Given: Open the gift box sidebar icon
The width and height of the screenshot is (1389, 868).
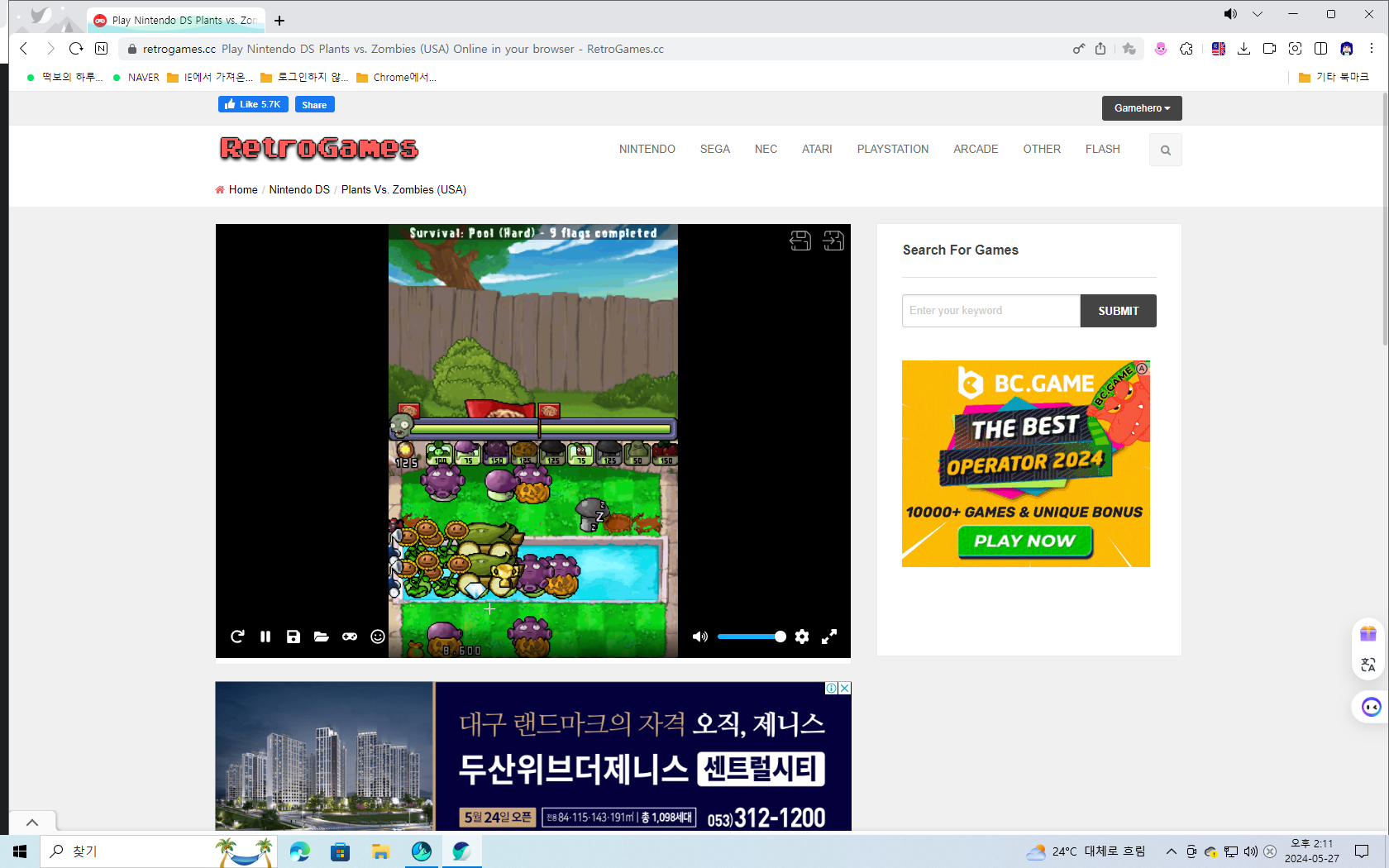Looking at the screenshot, I should coord(1368,633).
